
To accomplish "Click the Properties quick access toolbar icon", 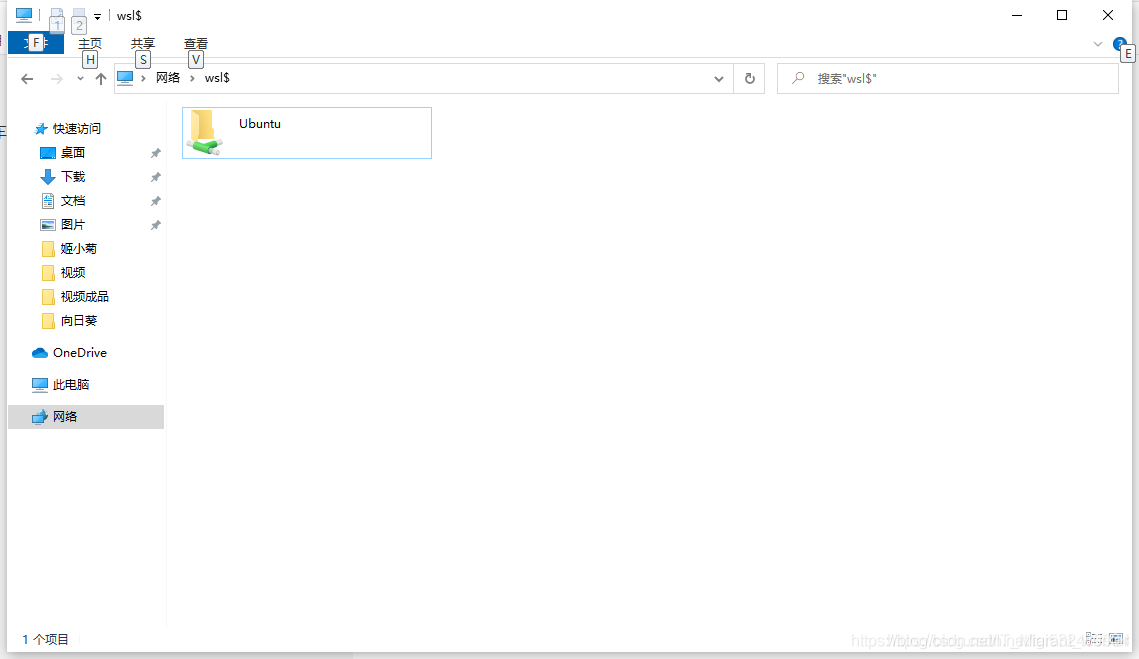I will [56, 15].
